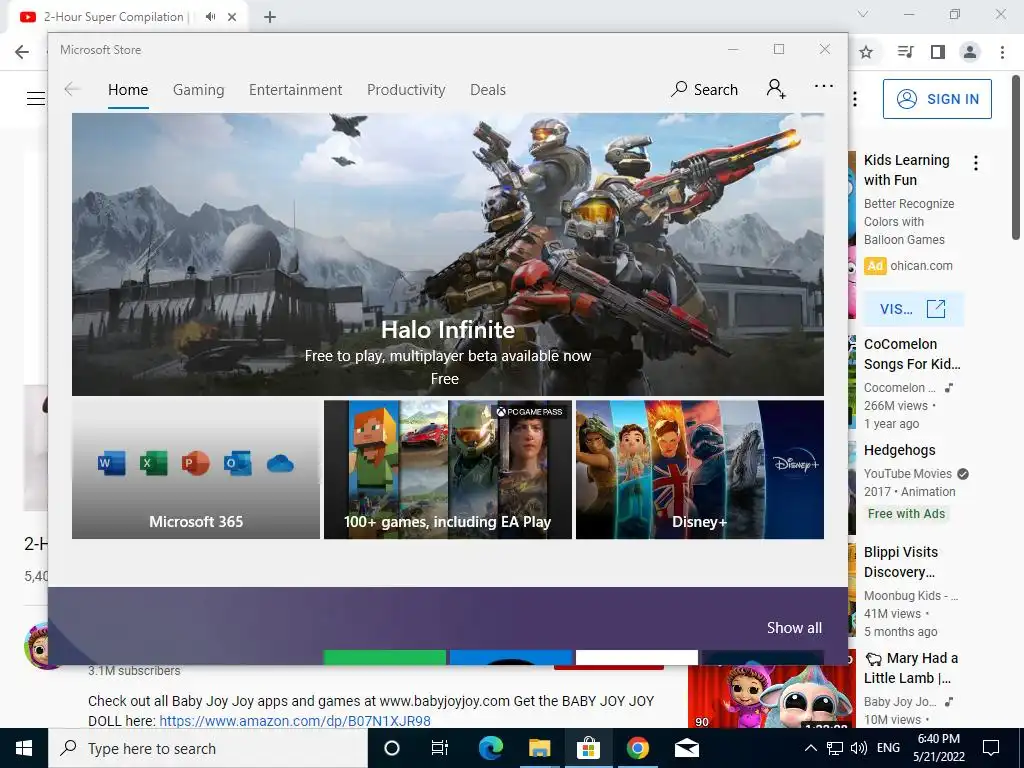Open the Deals tab
1024x768 pixels.
click(488, 89)
